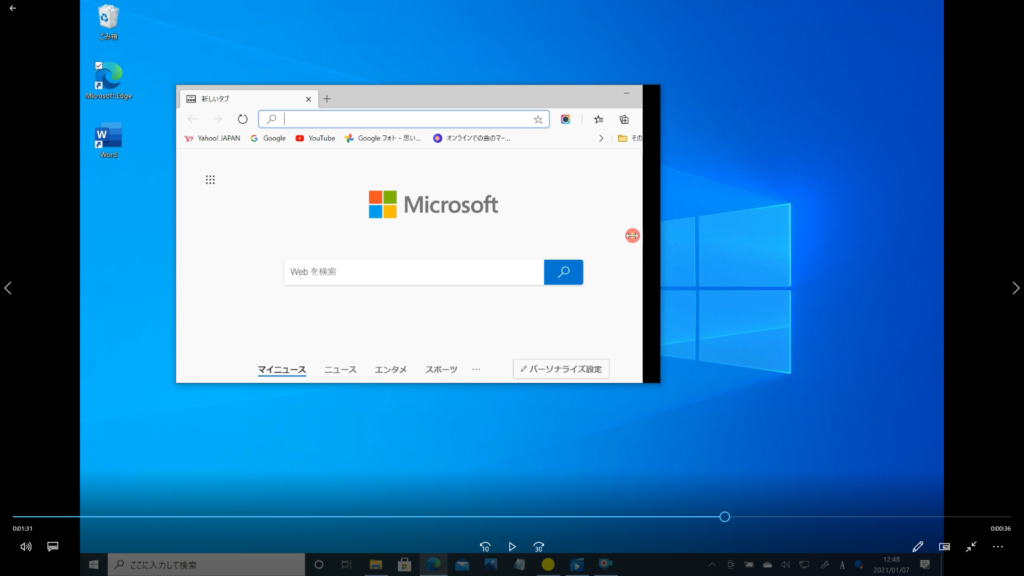Click the Edge refresh icon

[242, 119]
